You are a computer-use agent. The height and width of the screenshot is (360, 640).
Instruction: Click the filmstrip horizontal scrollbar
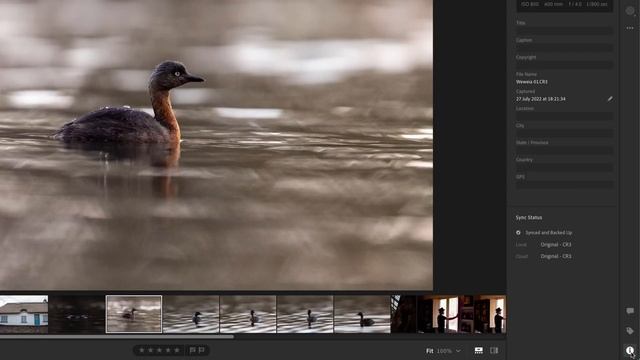(x=117, y=337)
